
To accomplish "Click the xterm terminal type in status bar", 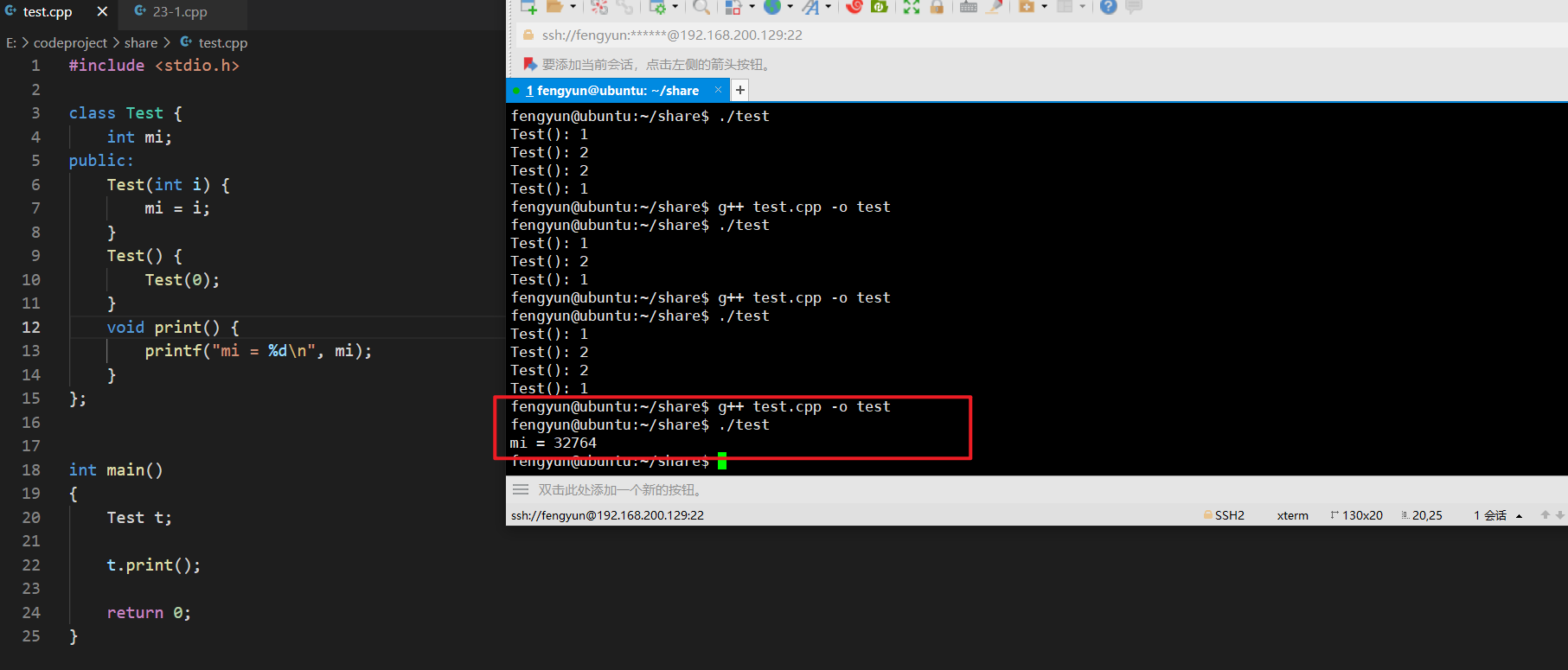I will [x=1293, y=515].
